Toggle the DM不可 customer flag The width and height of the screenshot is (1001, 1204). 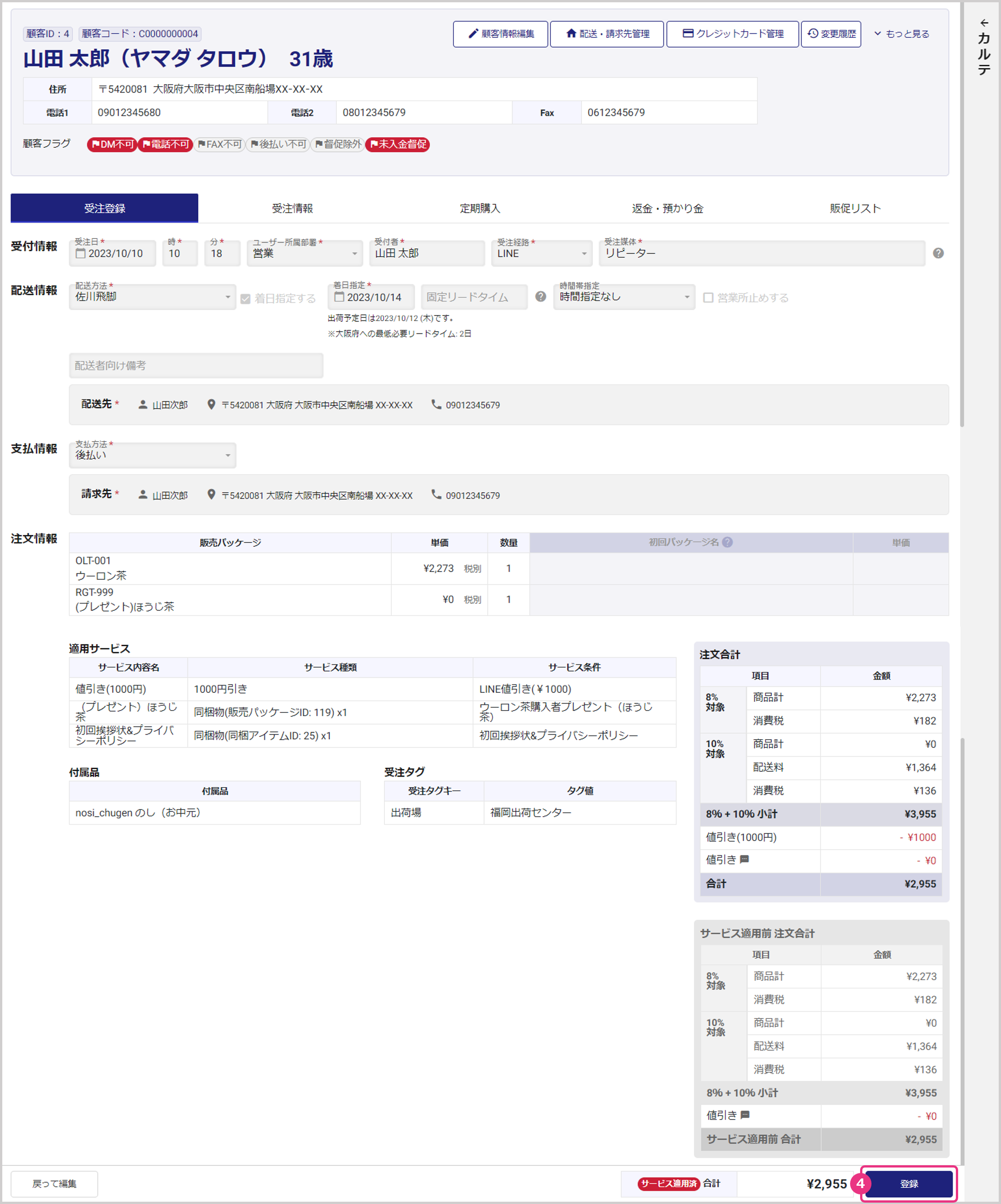point(112,145)
